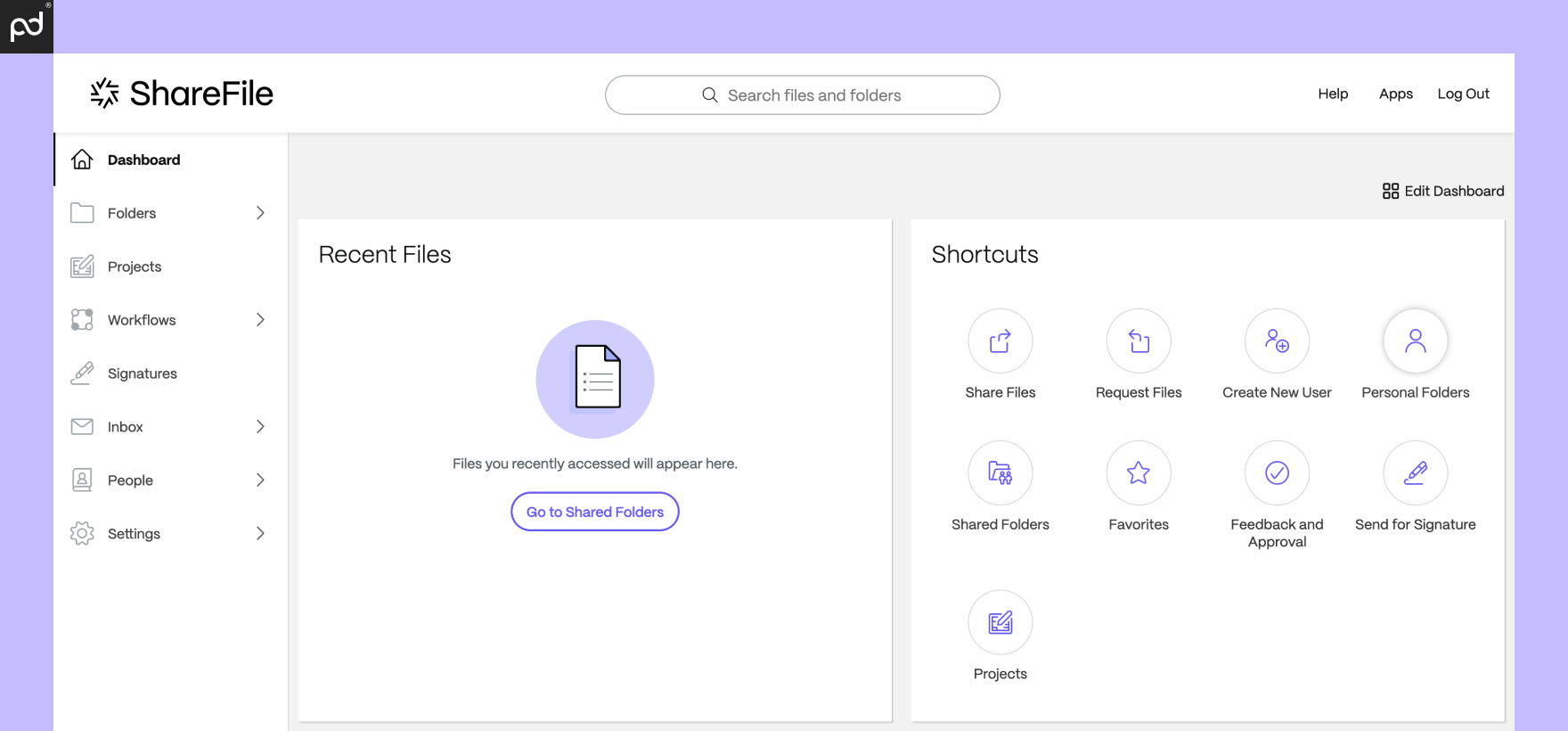Click the Send for Signature pen icon
Viewport: 1568px width, 731px height.
pyautogui.click(x=1416, y=472)
